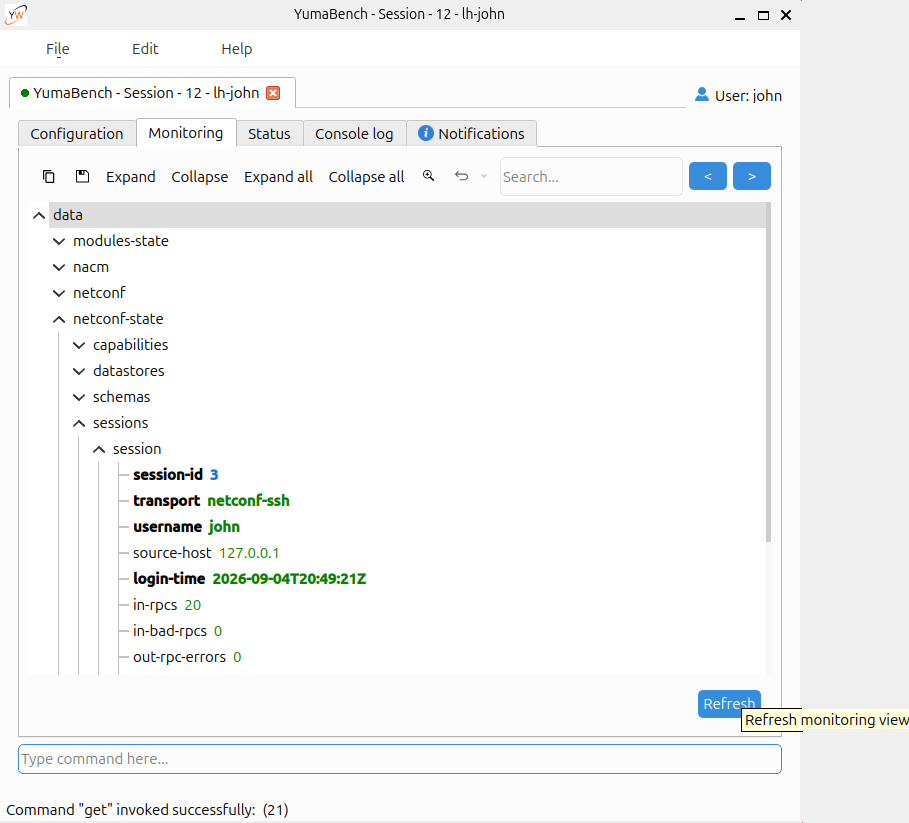Expand the capabilities node
The height and width of the screenshot is (823, 909).
[79, 345]
